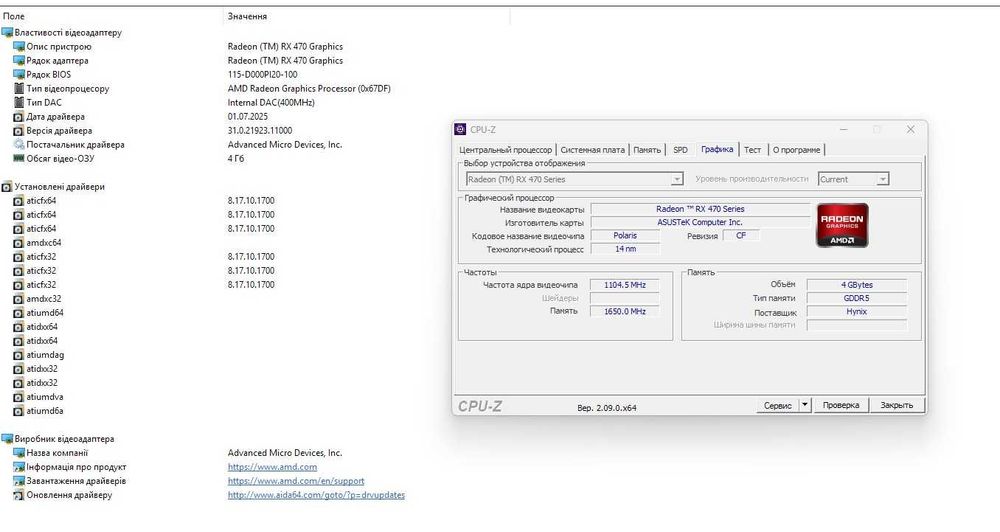Click the 'Сервис' button
This screenshot has width=1000, height=532.
[x=777, y=405]
